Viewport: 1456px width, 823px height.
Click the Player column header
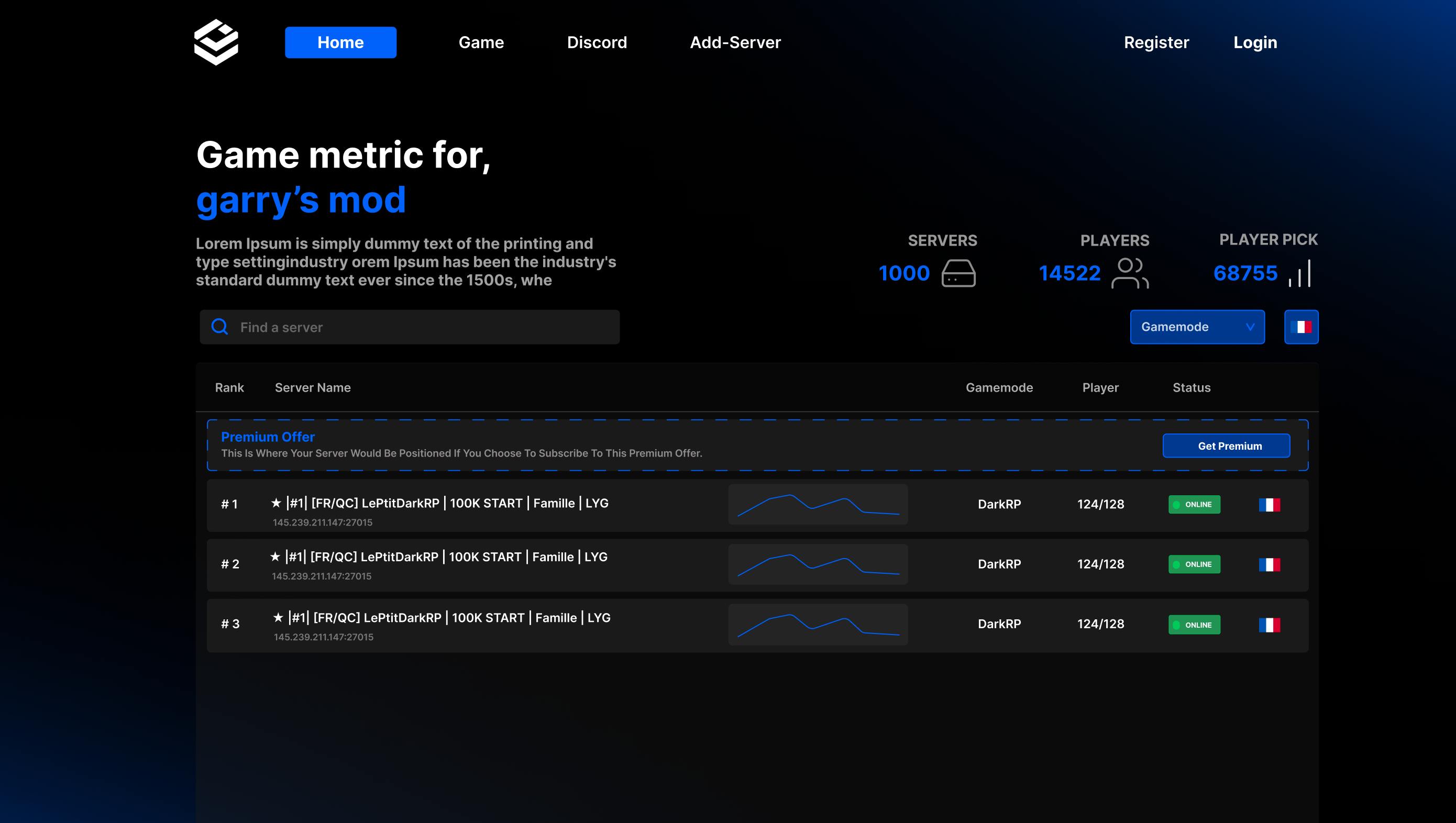tap(1100, 388)
